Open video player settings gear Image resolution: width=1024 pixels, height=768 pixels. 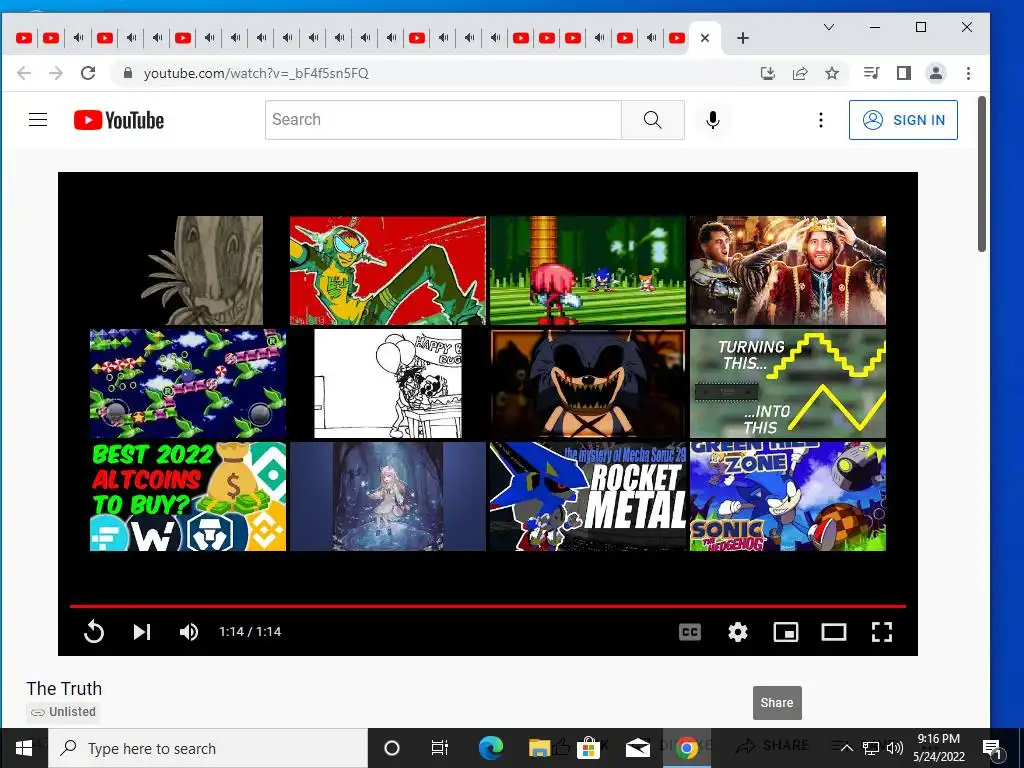(x=738, y=632)
